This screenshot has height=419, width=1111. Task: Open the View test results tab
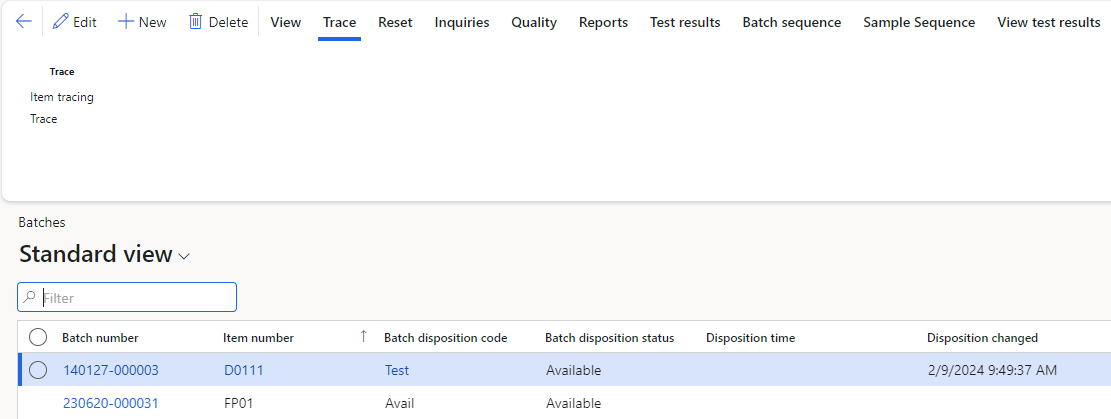point(1049,22)
